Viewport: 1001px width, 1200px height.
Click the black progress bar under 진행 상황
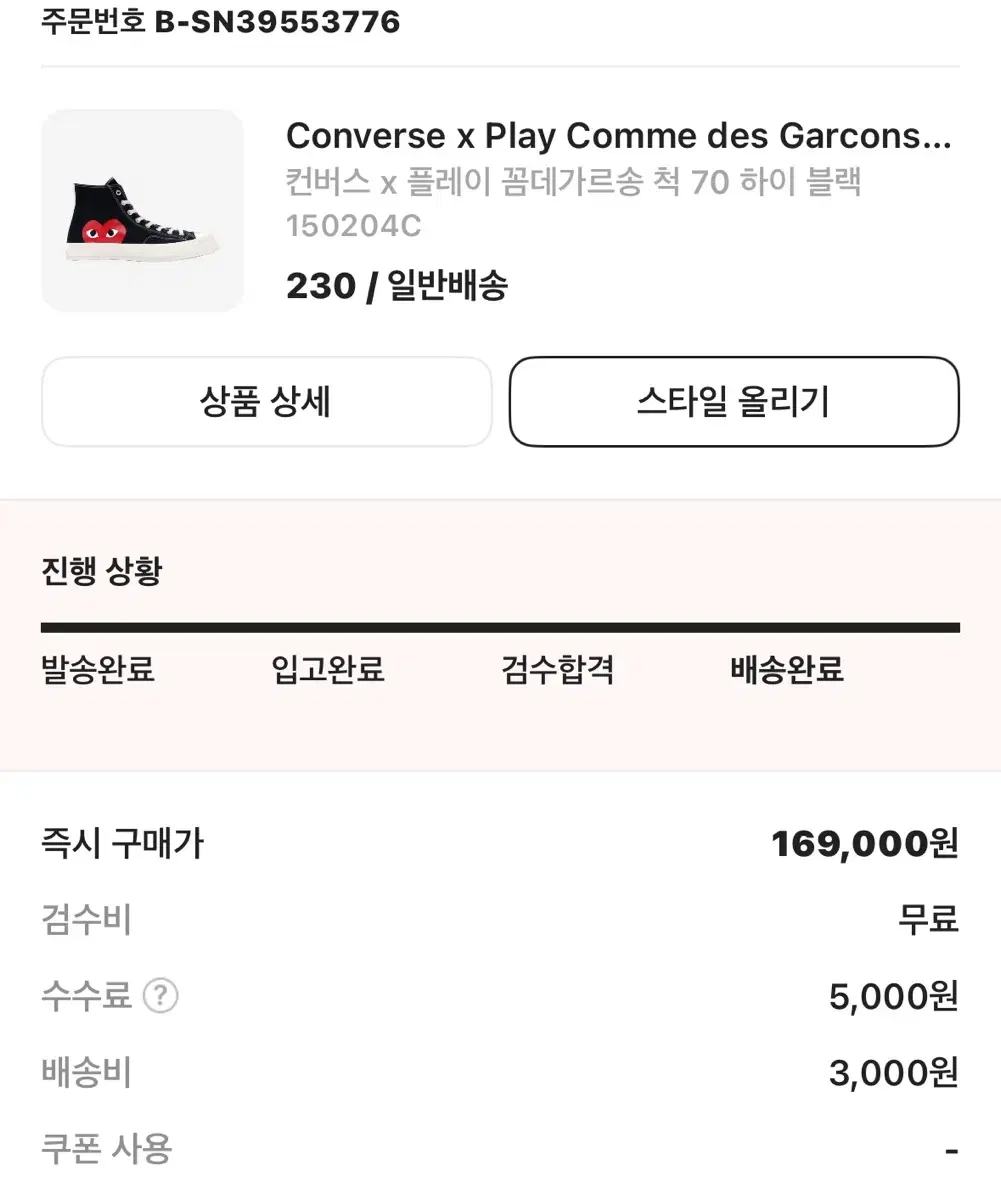(500, 628)
